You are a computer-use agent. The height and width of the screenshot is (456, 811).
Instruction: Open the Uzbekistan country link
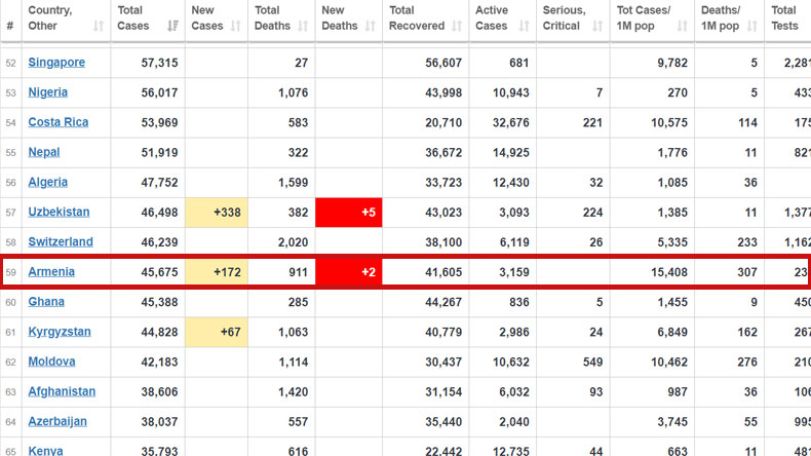tap(58, 212)
